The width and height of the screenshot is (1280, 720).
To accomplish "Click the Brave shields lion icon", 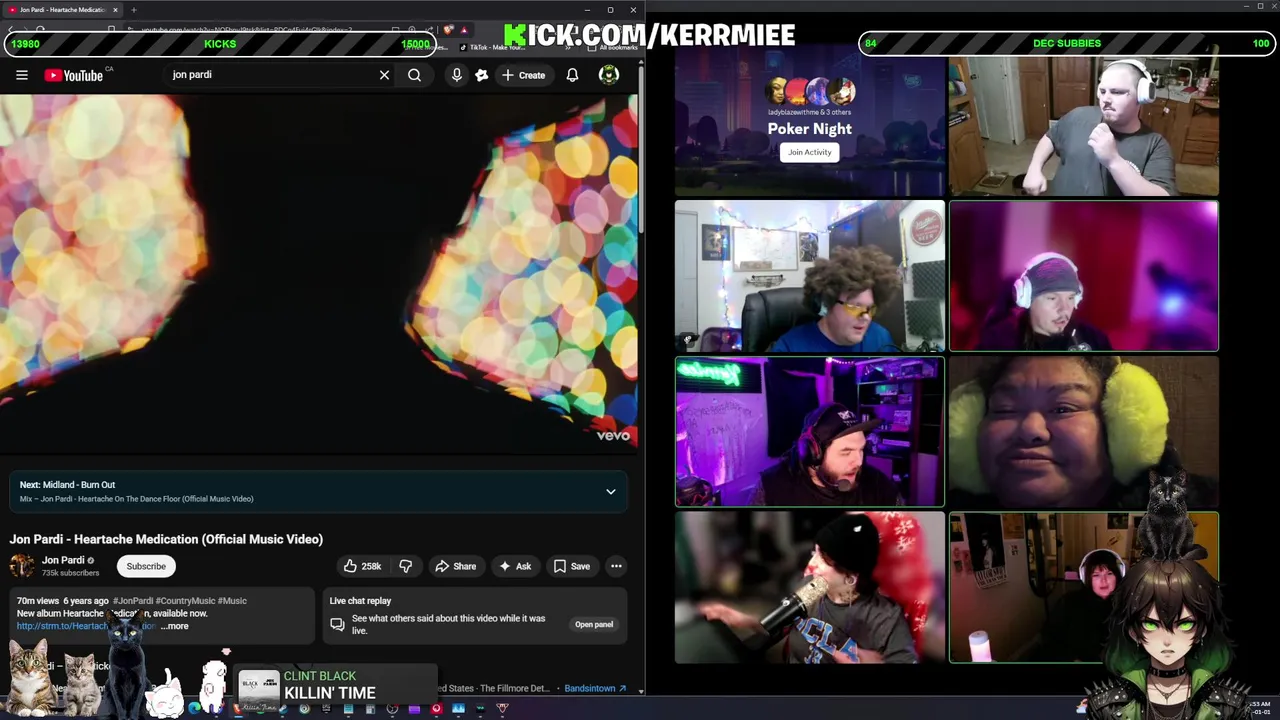I will pyautogui.click(x=448, y=30).
